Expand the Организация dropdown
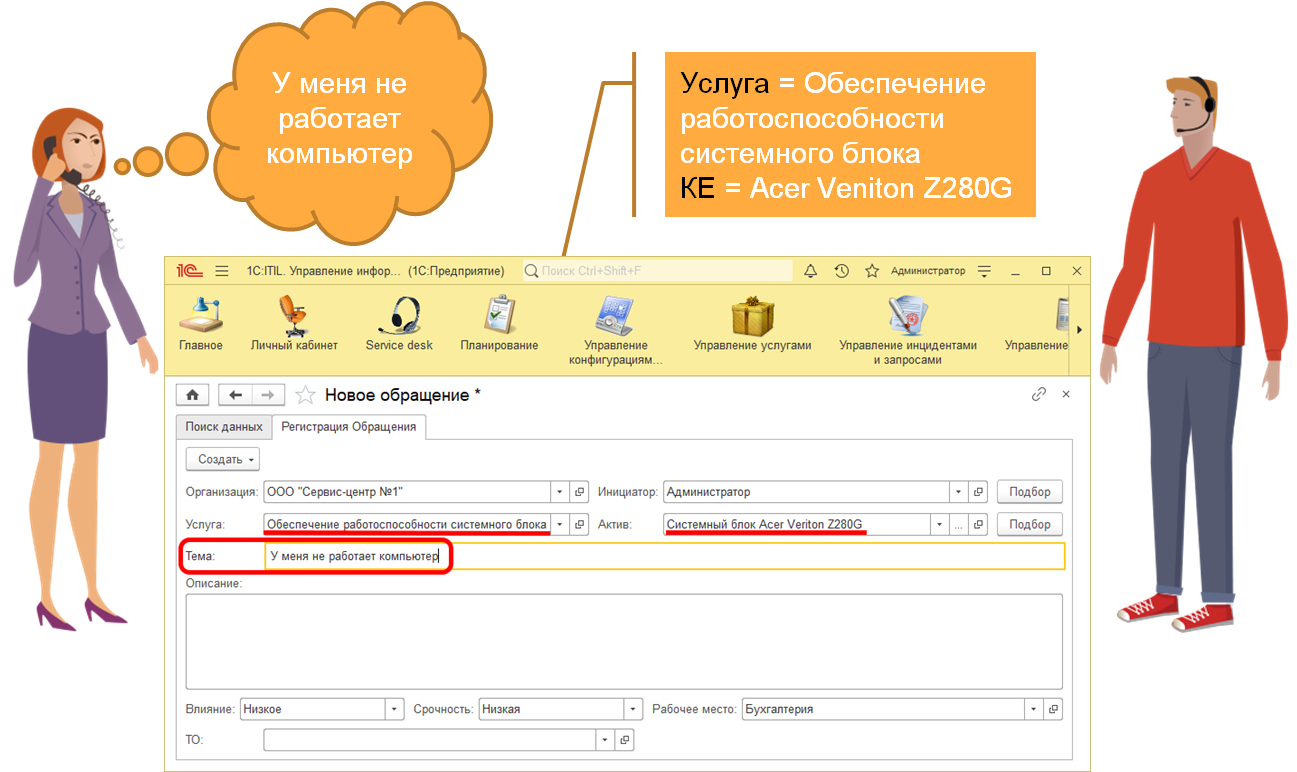The height and width of the screenshot is (772, 1297). coord(560,492)
